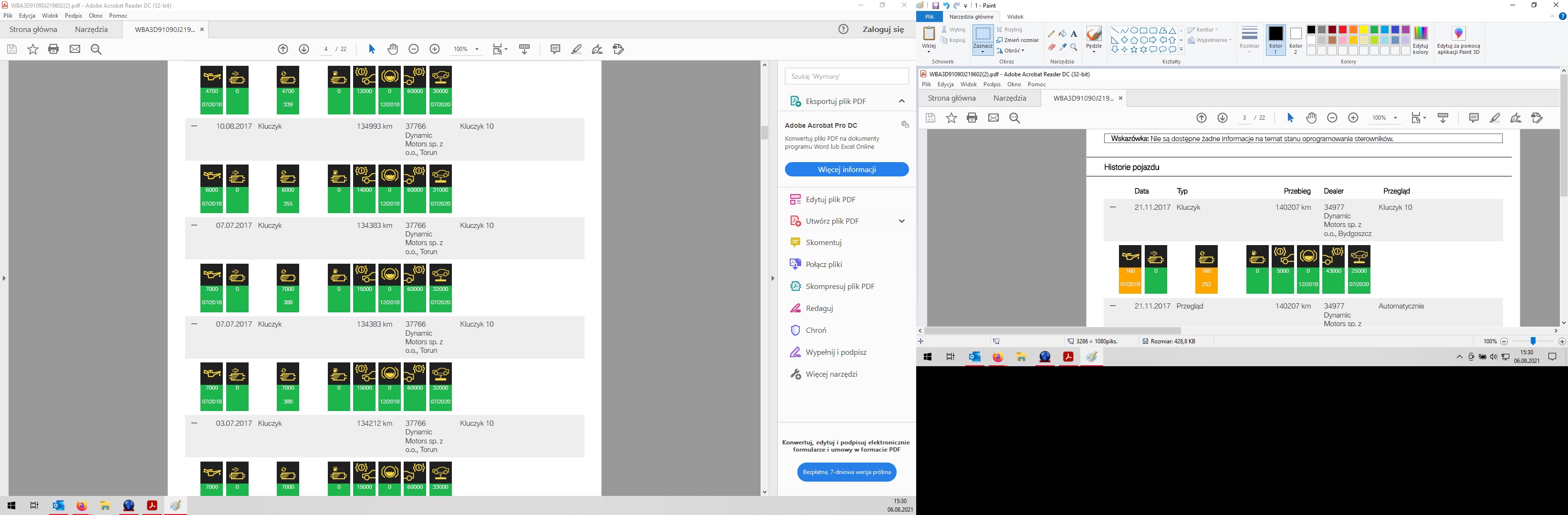Select the Fill with color bucket in Paint
Viewport: 1568px width, 515px height.
(1062, 34)
